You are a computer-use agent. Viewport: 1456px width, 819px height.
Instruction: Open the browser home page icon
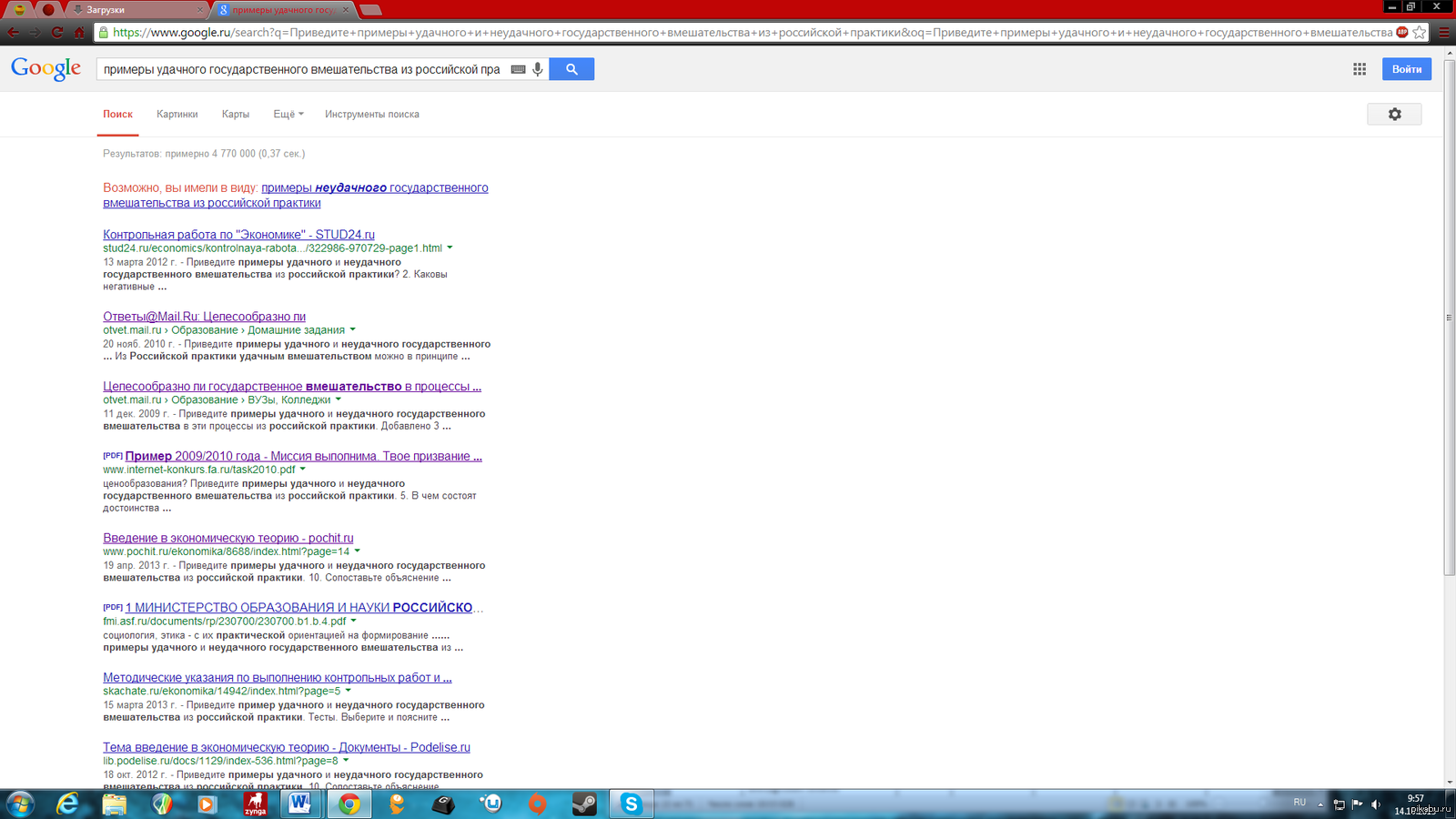coord(79,33)
